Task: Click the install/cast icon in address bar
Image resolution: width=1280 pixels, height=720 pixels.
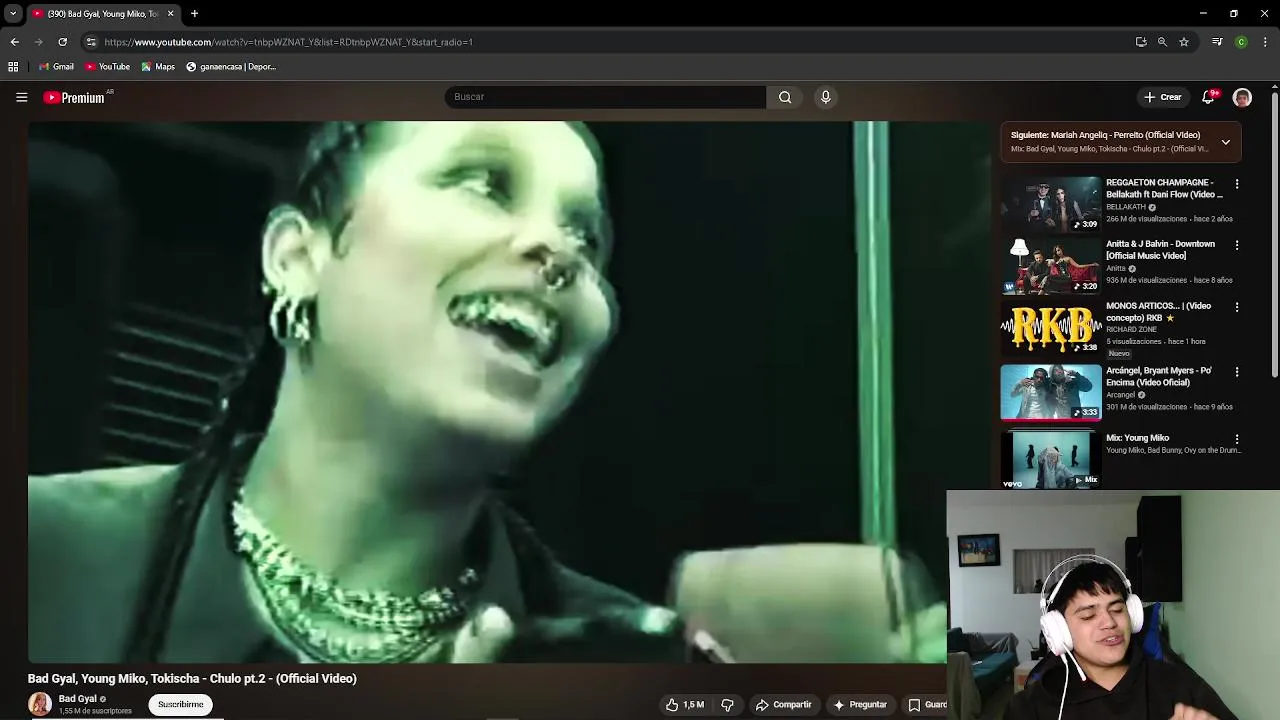Action: tap(1141, 42)
